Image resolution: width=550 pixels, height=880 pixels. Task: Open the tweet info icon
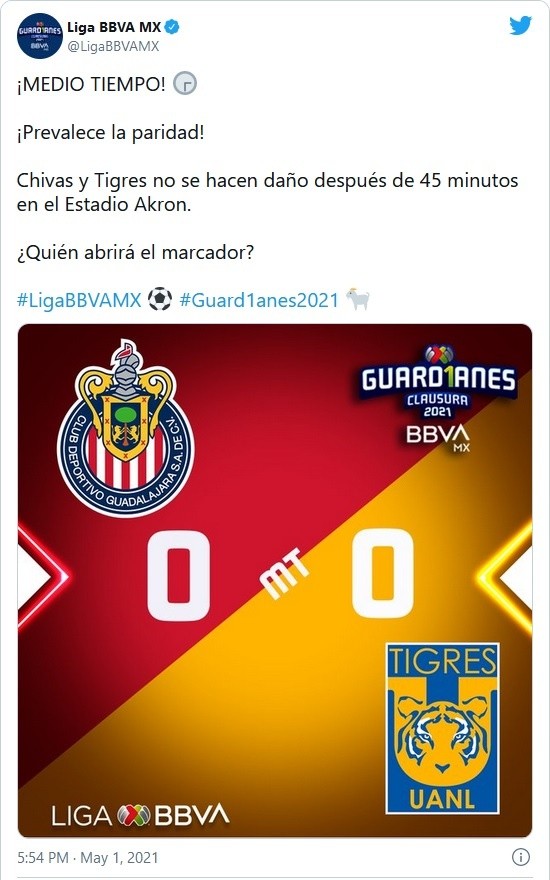click(x=521, y=857)
